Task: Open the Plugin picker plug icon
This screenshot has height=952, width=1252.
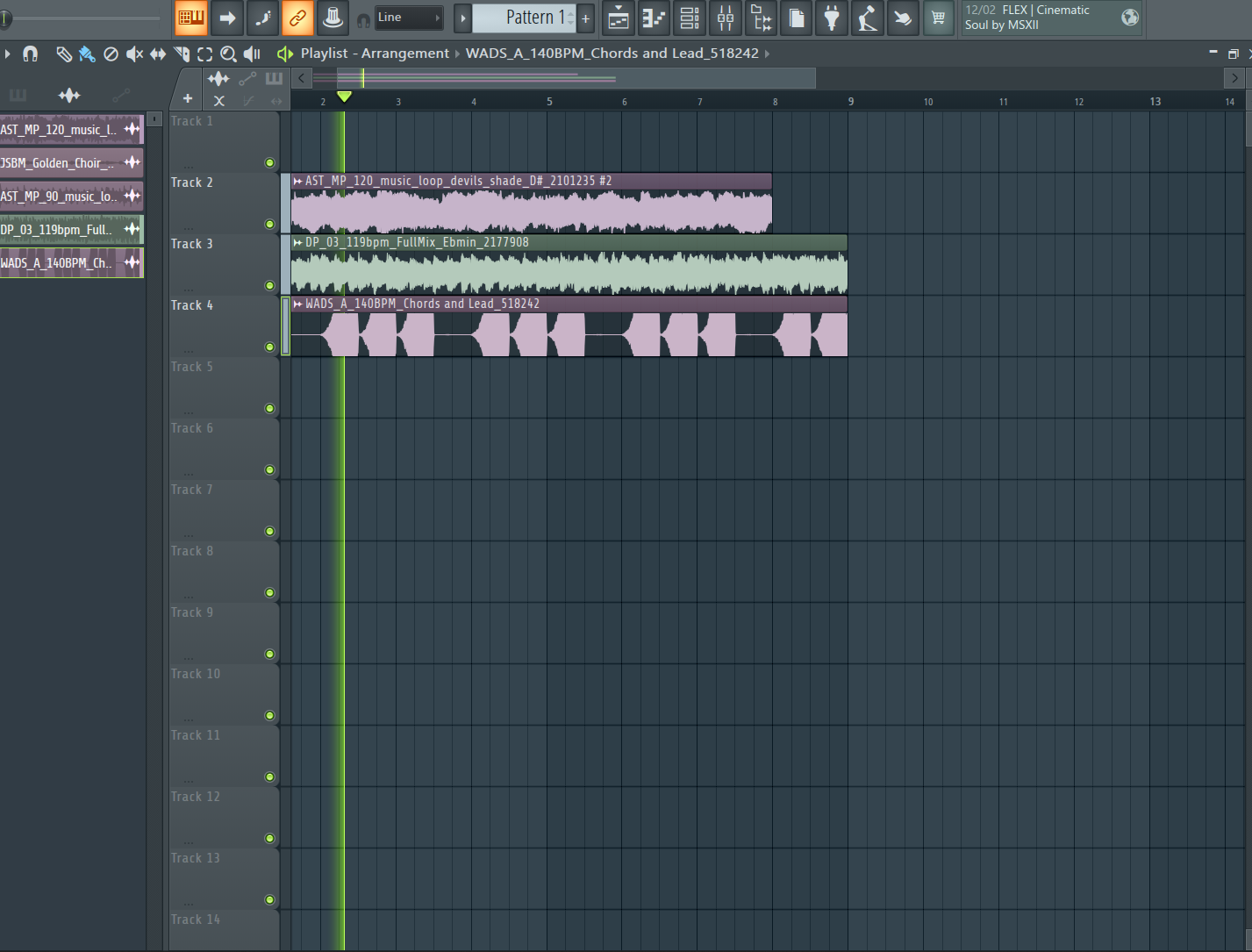Action: click(831, 18)
